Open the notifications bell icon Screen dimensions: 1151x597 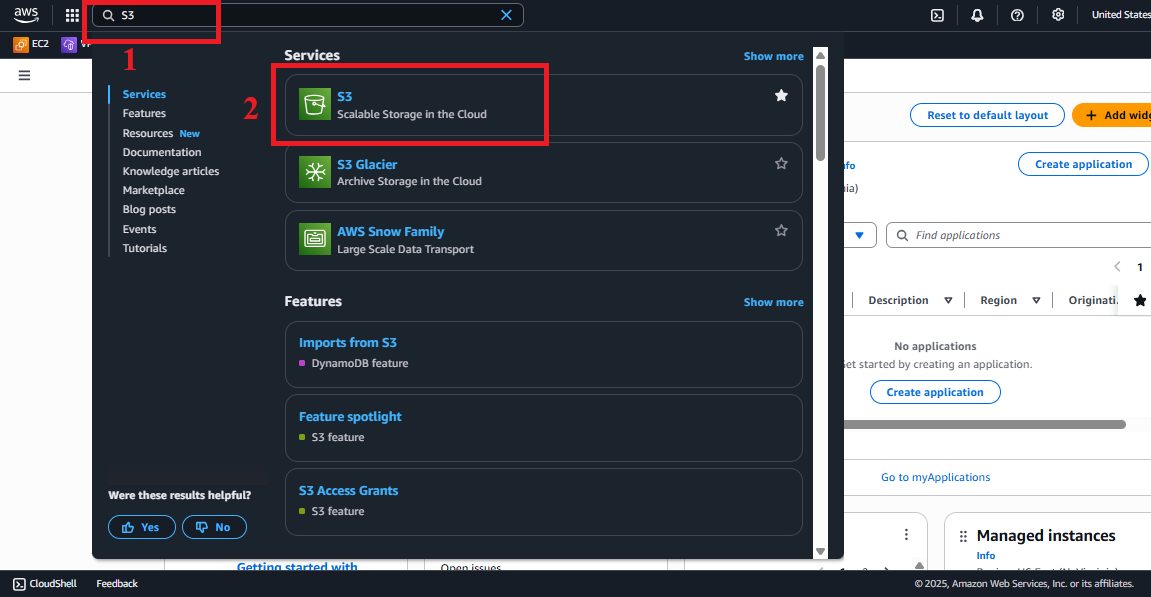tap(977, 15)
